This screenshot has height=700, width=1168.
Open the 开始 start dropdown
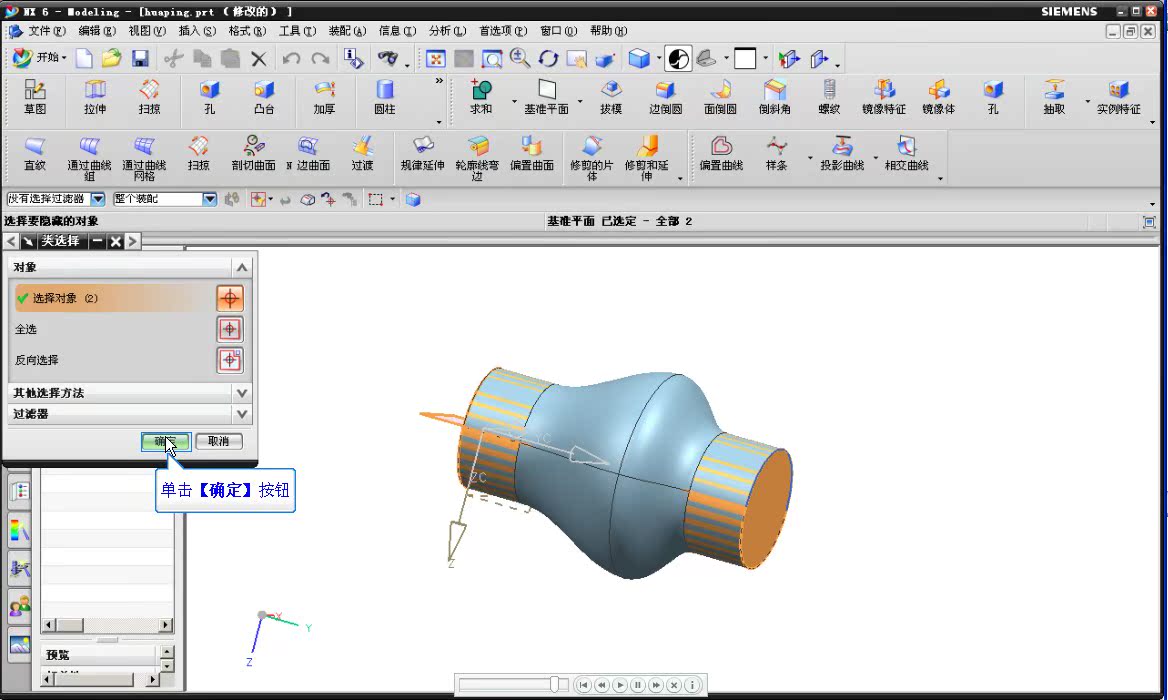[x=39, y=57]
